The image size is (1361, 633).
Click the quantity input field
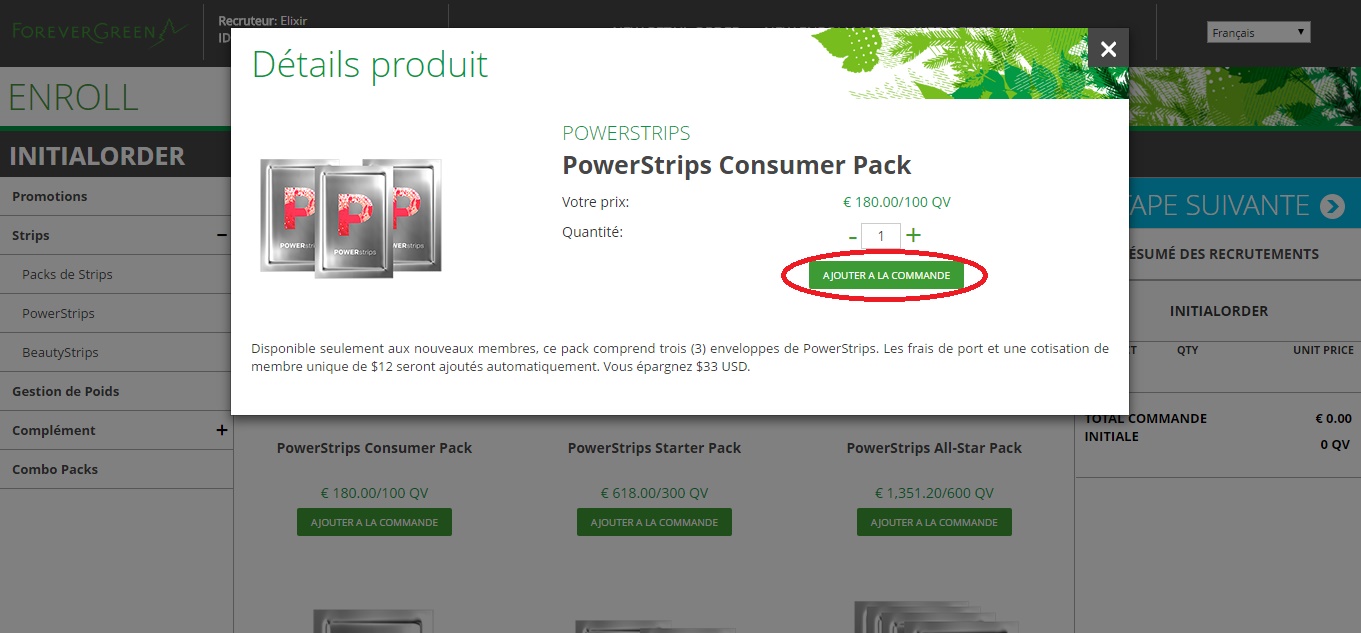point(881,236)
